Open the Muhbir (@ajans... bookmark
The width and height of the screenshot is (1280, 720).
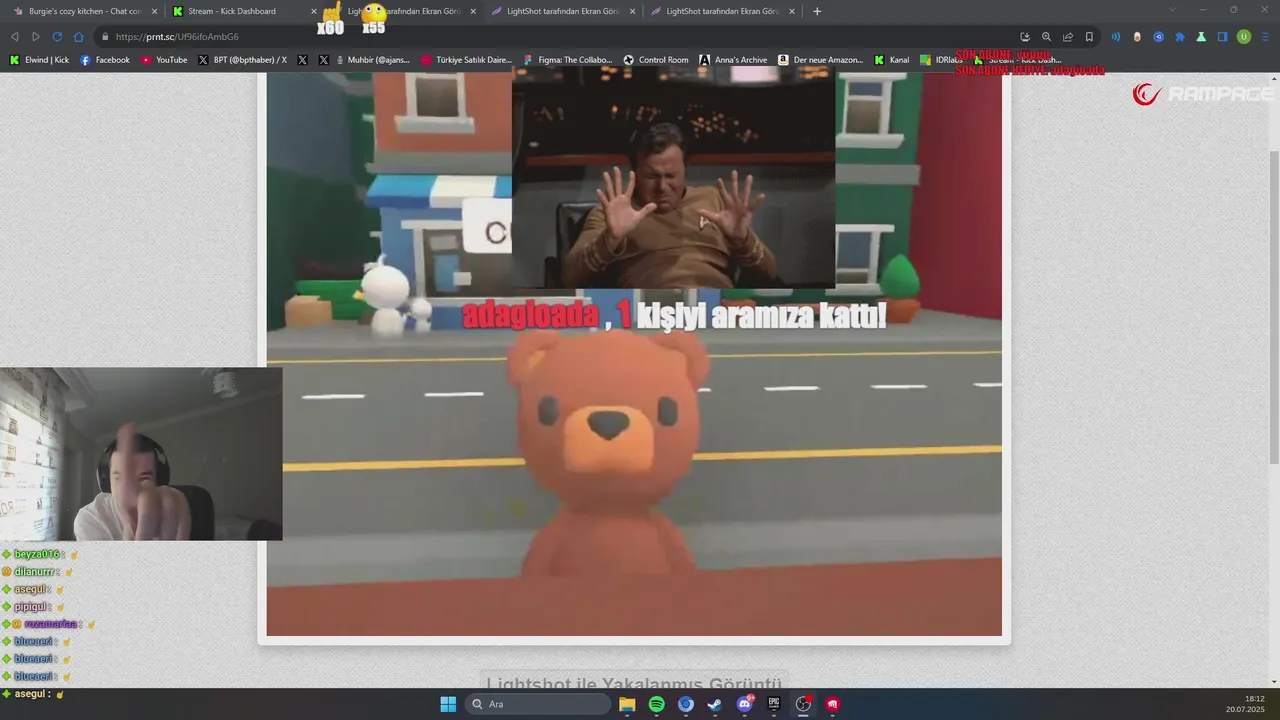click(371, 60)
